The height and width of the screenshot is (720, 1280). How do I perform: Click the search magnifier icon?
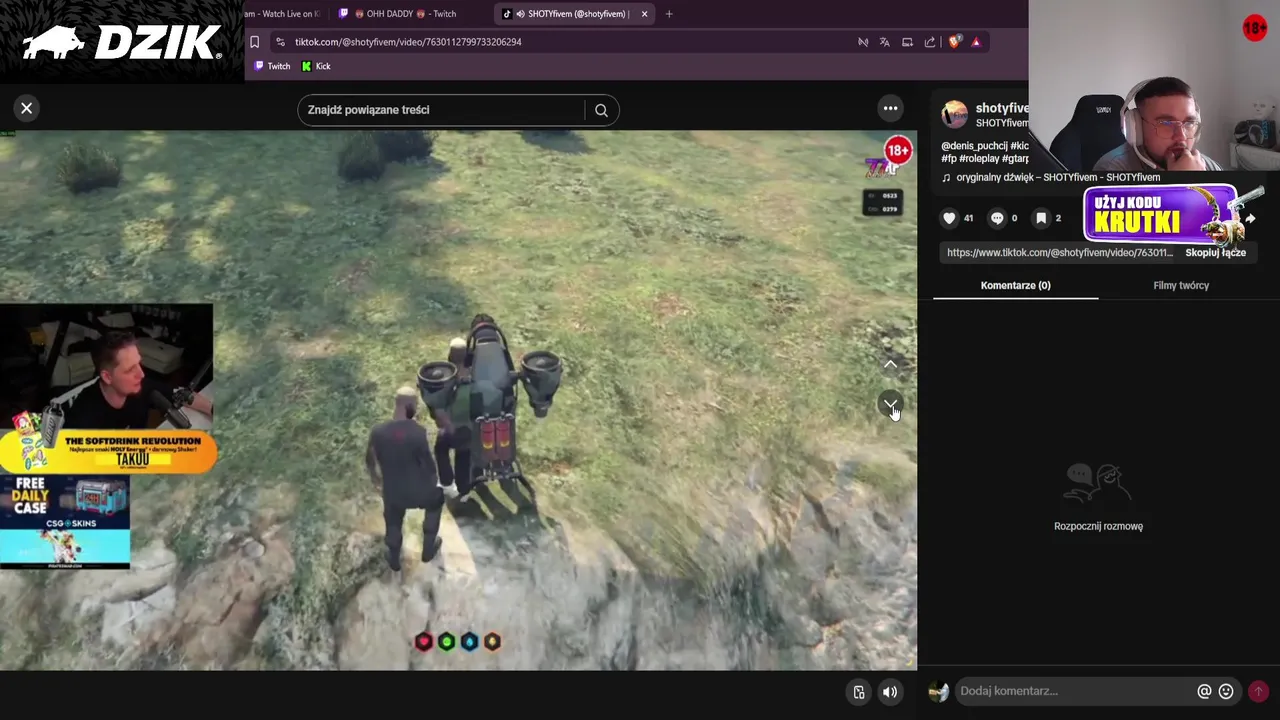click(x=601, y=110)
